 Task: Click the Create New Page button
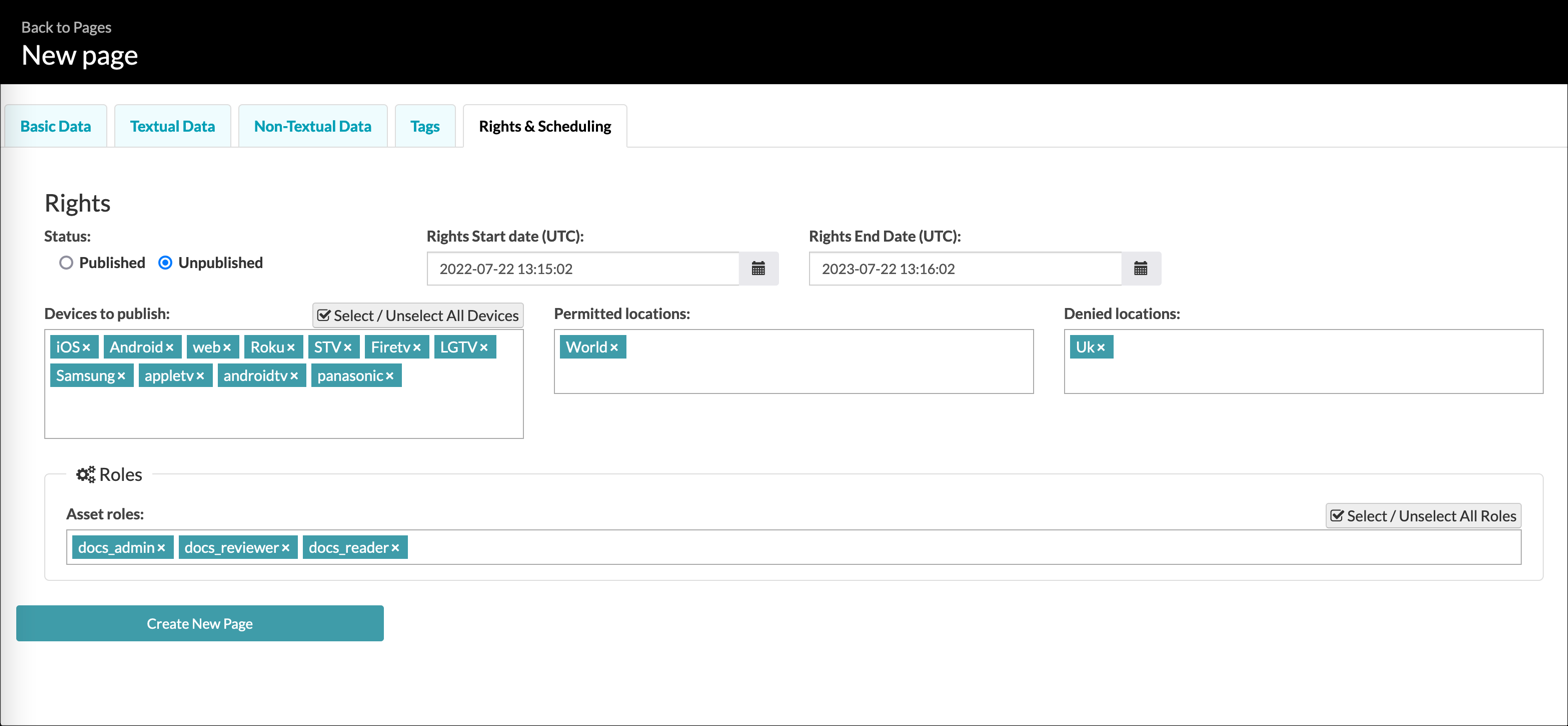tap(200, 623)
